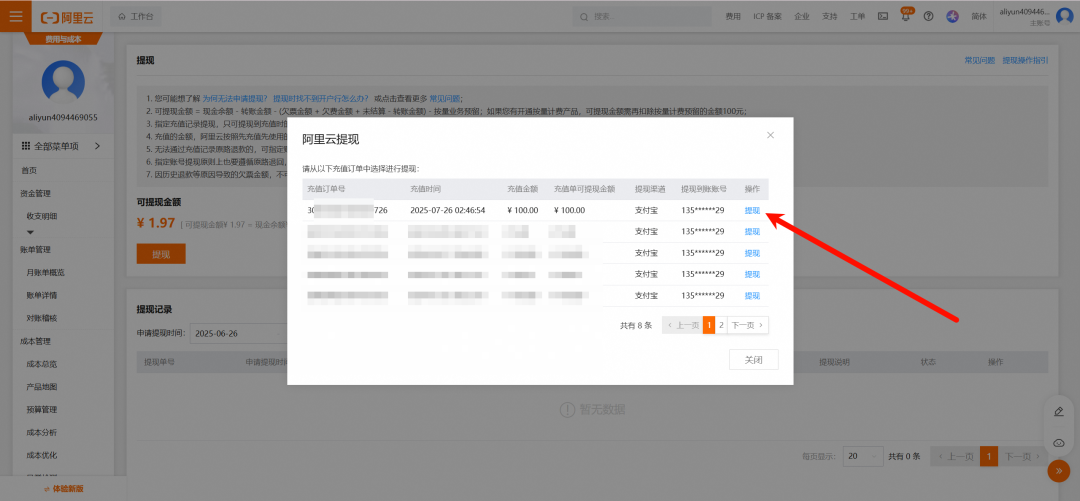1080x501 pixels.
Task: Click the 充值时间 cell 2025-07-26 02:46:54
Action: [448, 211]
